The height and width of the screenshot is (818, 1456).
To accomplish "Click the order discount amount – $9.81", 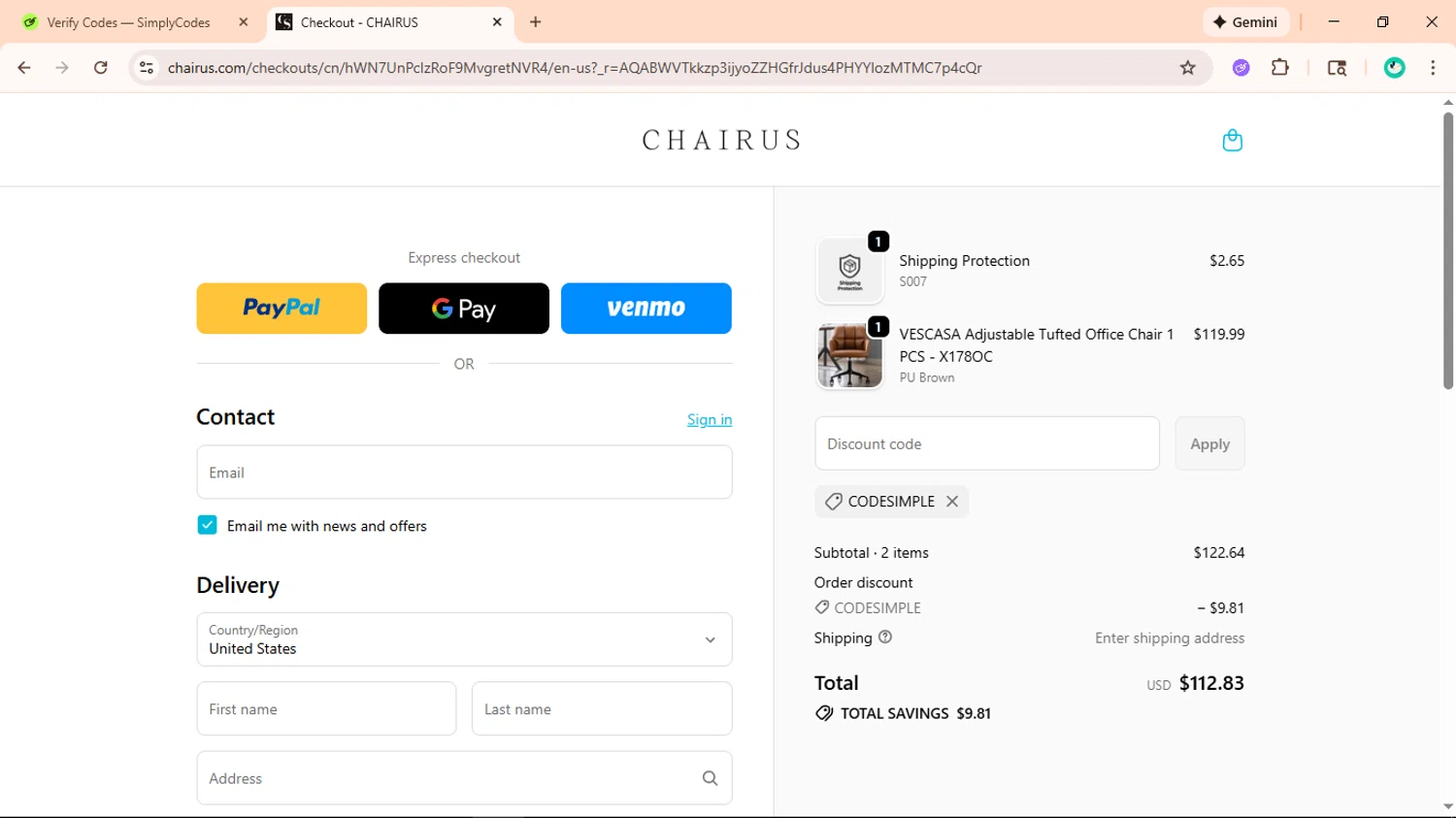I will 1221,607.
